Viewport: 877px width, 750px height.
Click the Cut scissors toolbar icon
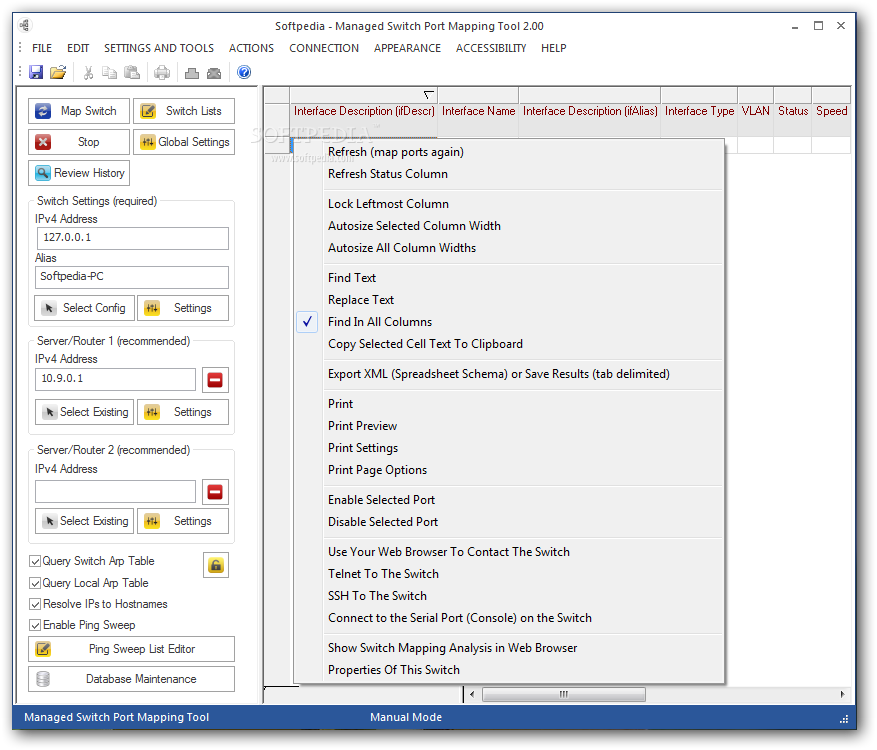(88, 72)
